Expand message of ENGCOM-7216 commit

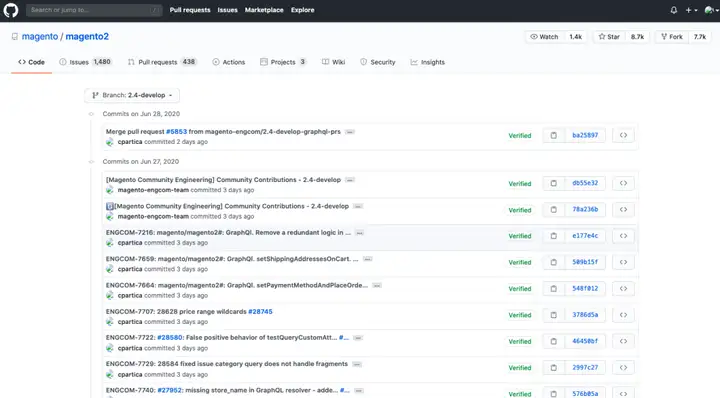pos(360,233)
